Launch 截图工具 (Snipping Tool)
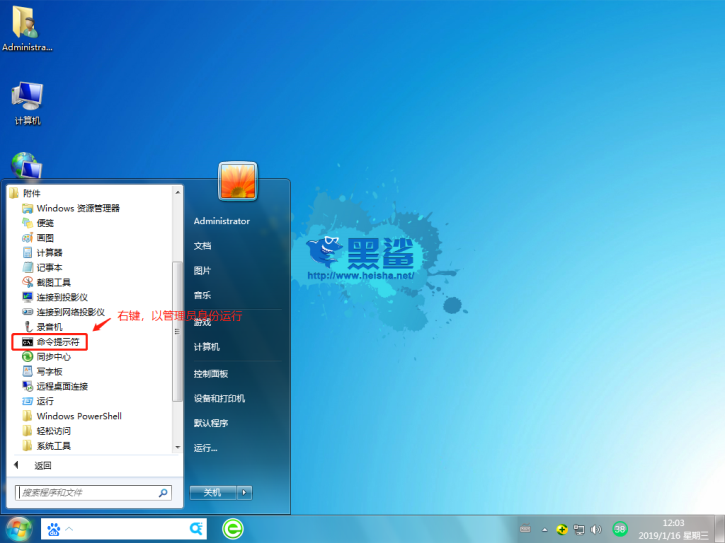This screenshot has width=725, height=543. 53,283
